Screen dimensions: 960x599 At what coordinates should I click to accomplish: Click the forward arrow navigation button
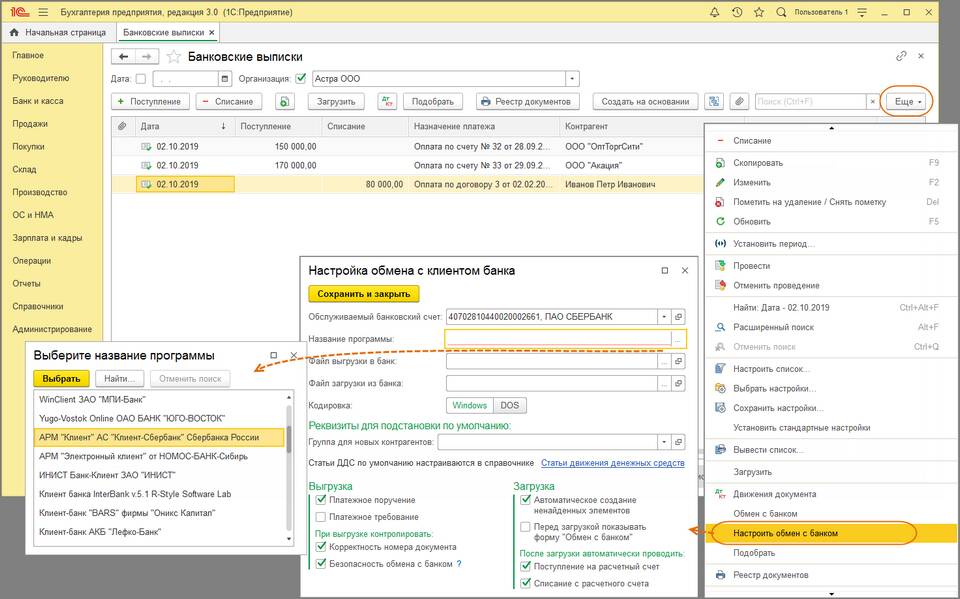tap(147, 56)
